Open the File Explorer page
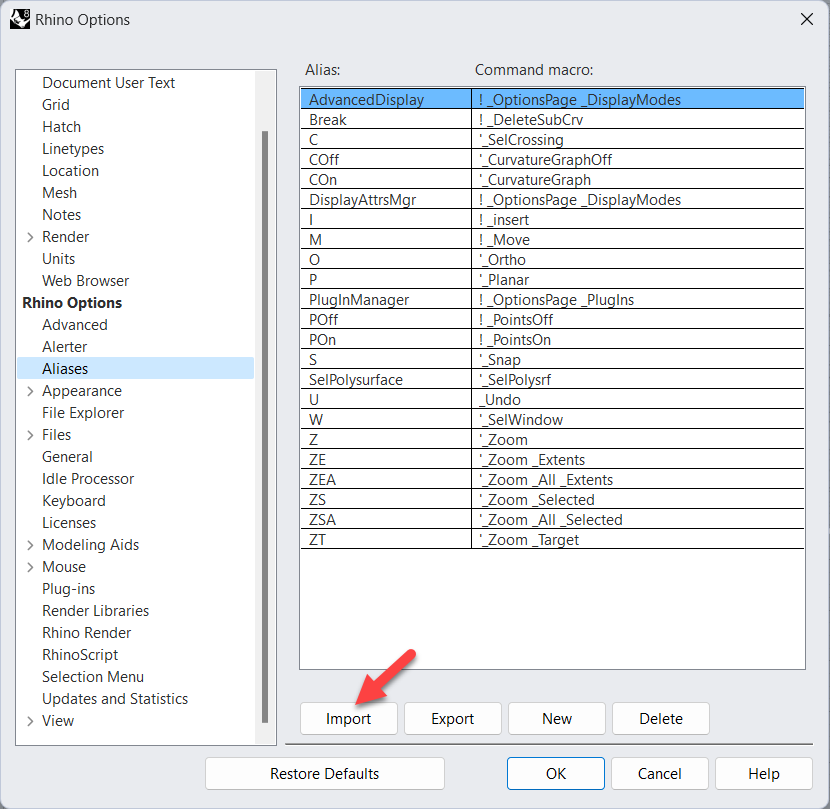 point(83,413)
